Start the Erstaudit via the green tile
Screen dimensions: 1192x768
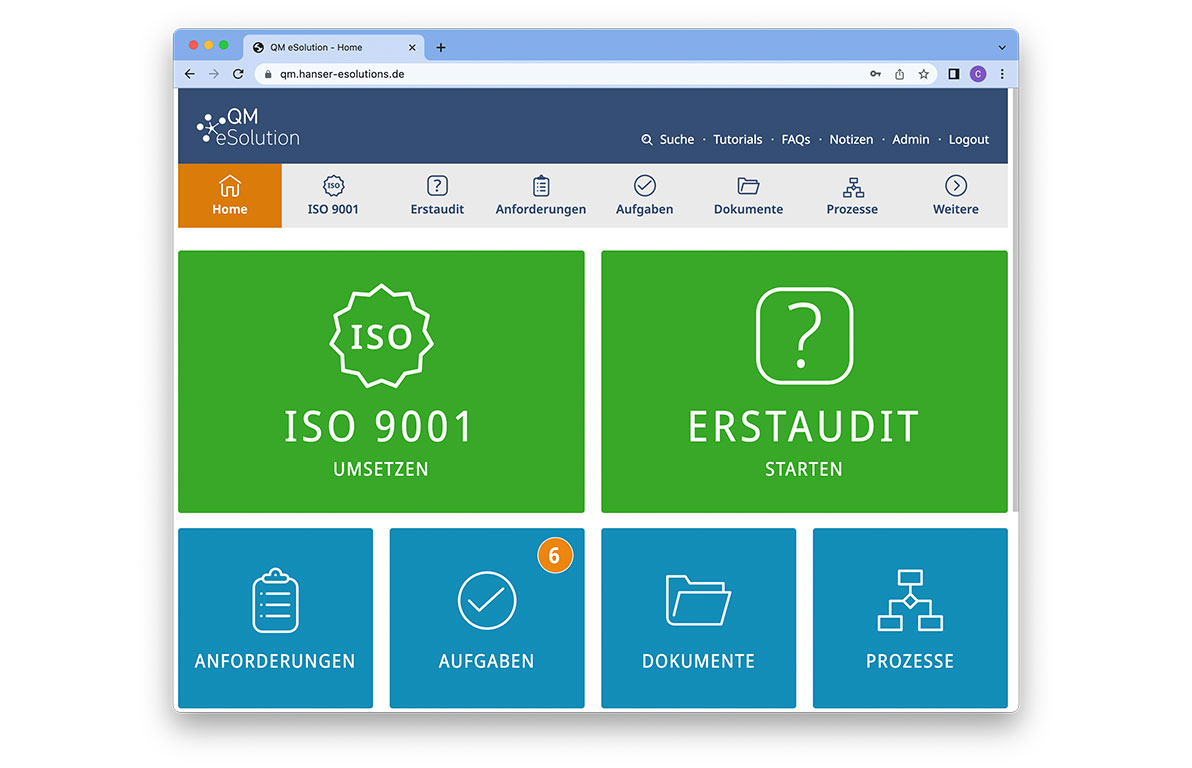click(x=803, y=382)
